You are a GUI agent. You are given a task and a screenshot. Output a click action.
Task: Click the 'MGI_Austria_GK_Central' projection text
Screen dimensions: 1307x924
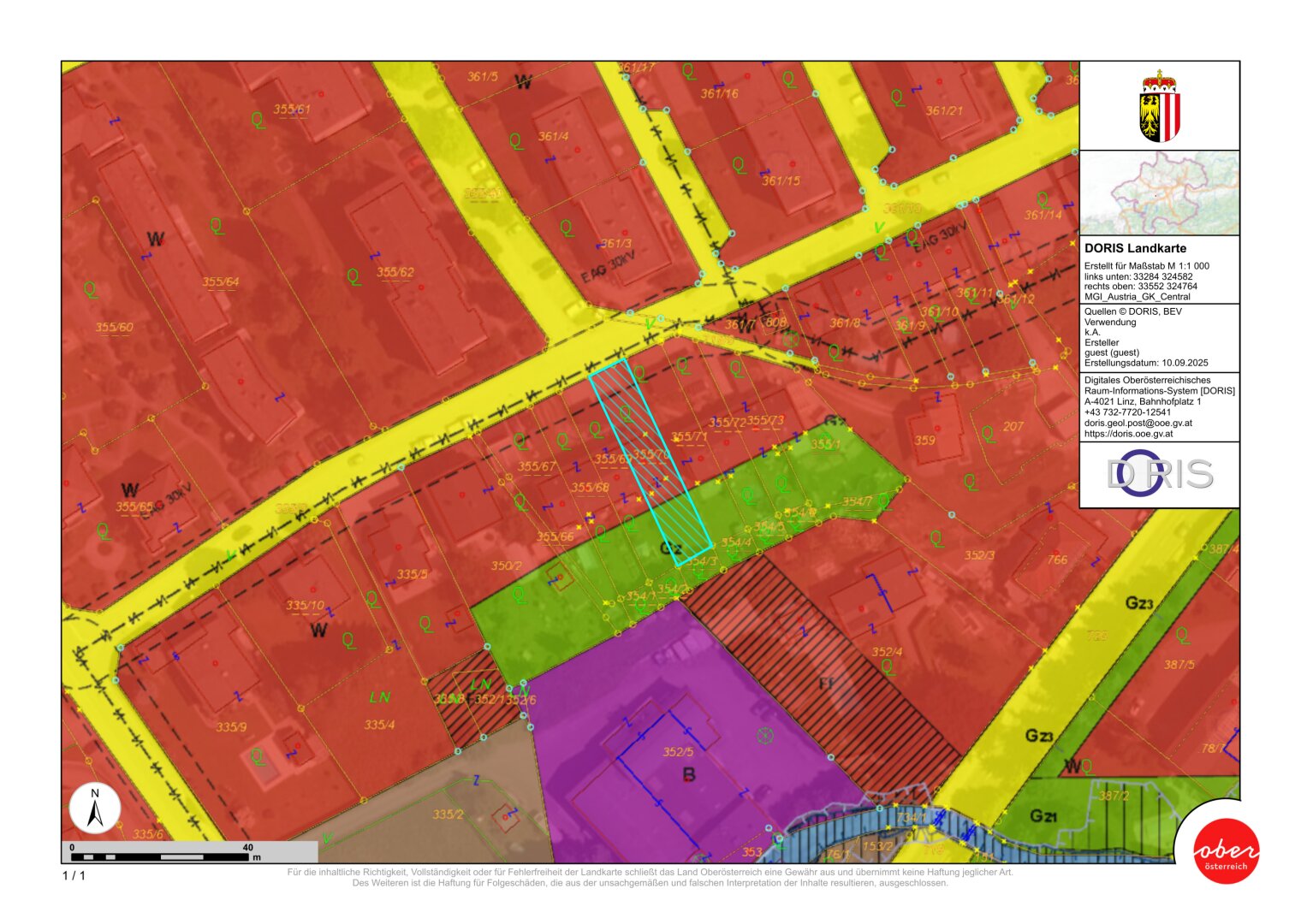(x=1137, y=297)
